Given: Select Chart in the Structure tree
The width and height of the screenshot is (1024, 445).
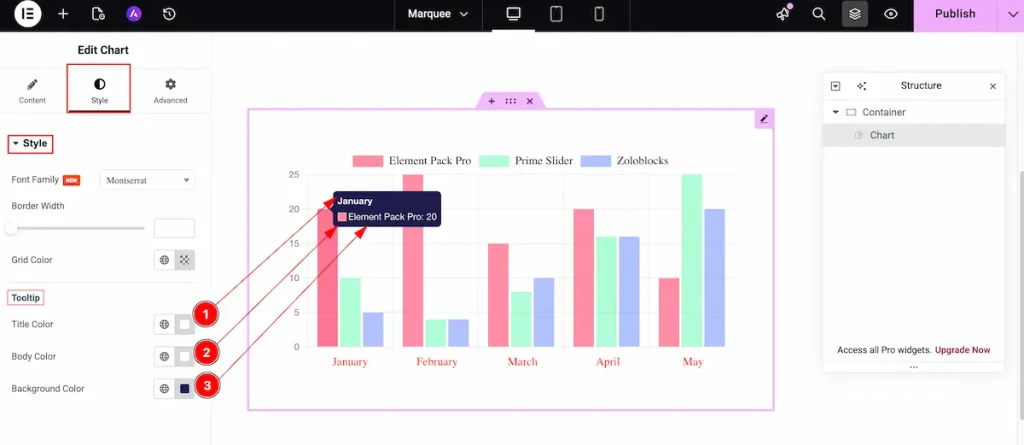Looking at the screenshot, I should (914, 135).
